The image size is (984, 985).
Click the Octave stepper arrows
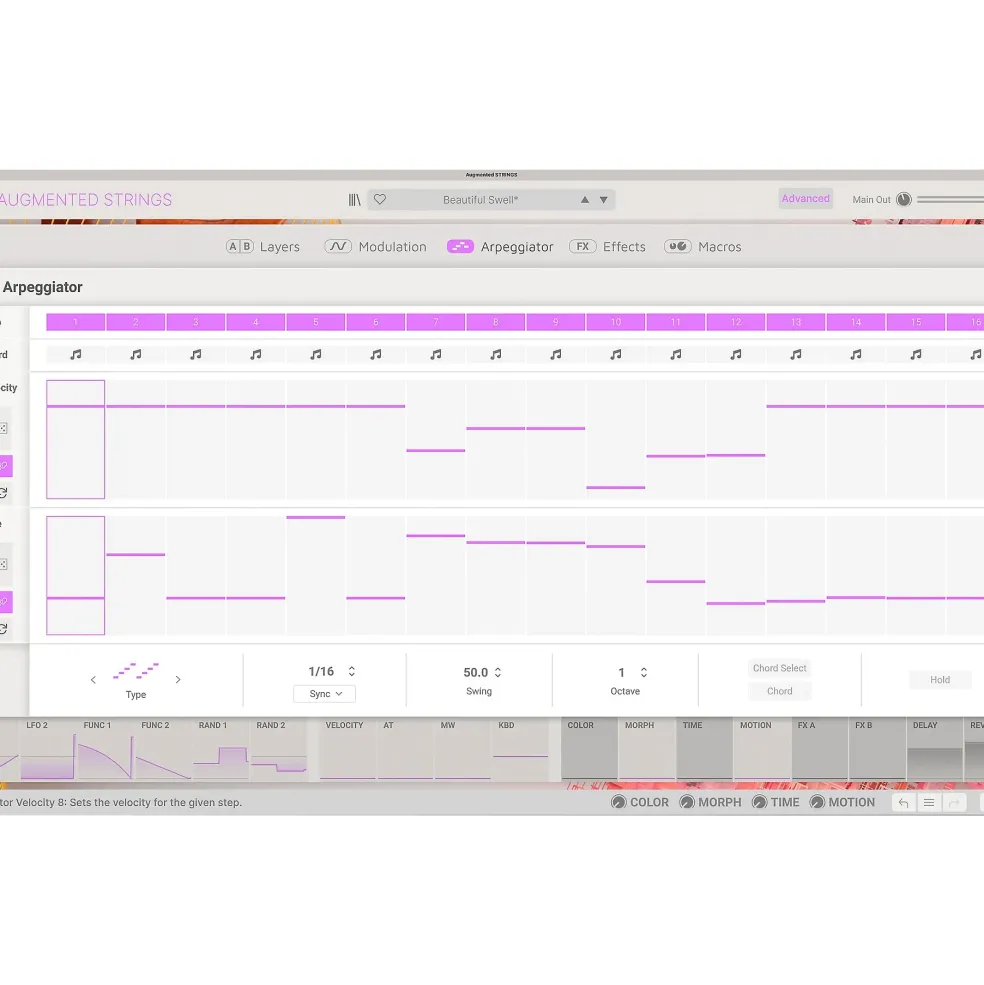[643, 672]
